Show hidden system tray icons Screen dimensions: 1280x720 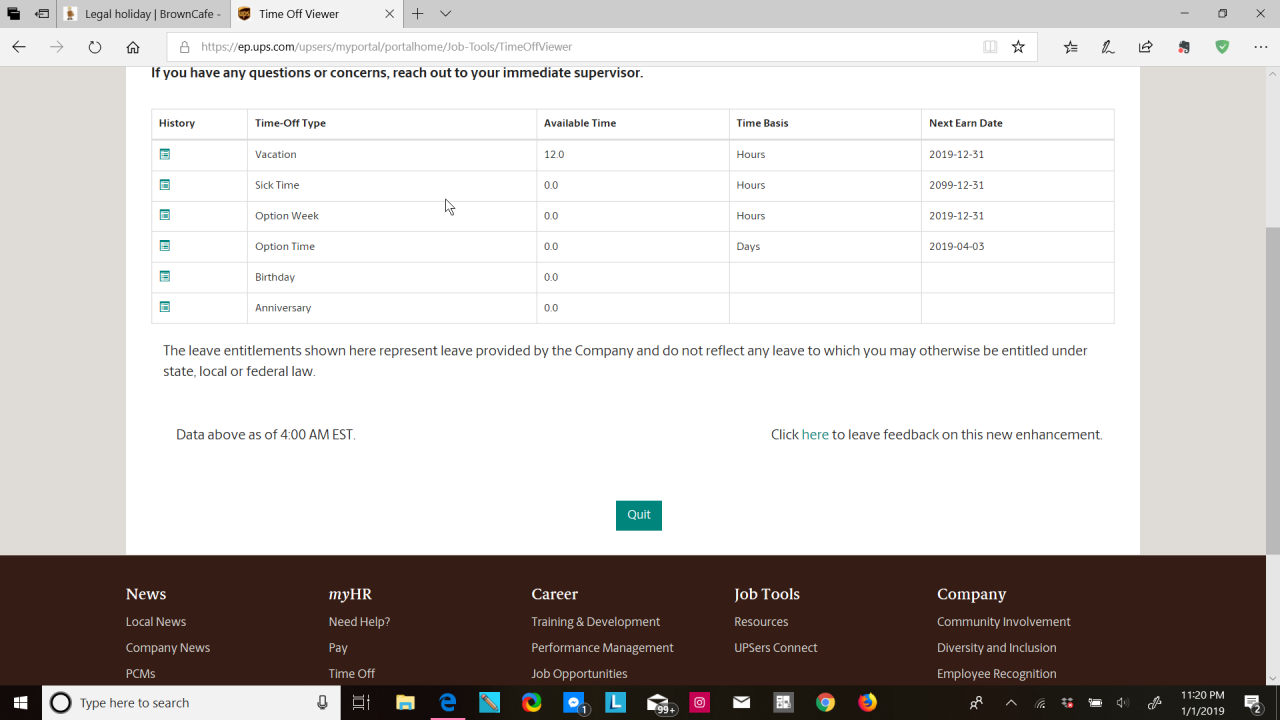[1011, 703]
